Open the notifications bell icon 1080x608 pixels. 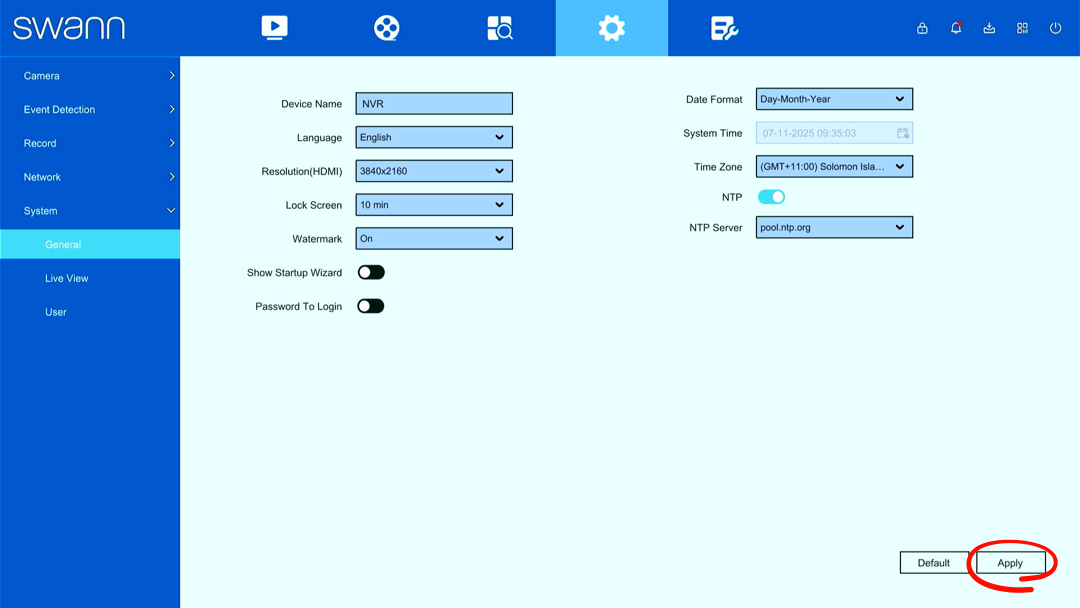tap(955, 28)
